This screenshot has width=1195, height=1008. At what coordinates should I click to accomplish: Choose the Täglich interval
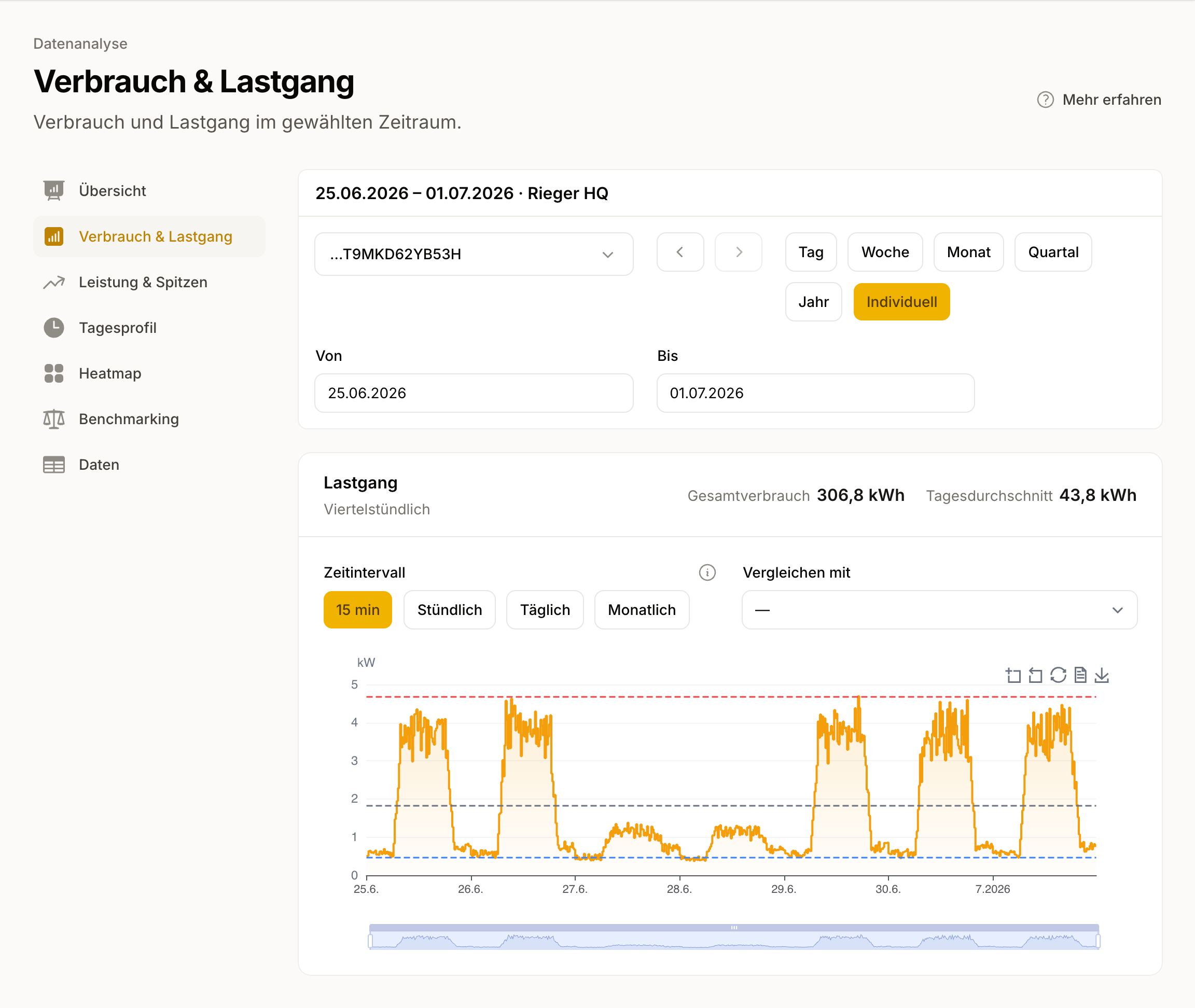click(x=545, y=610)
